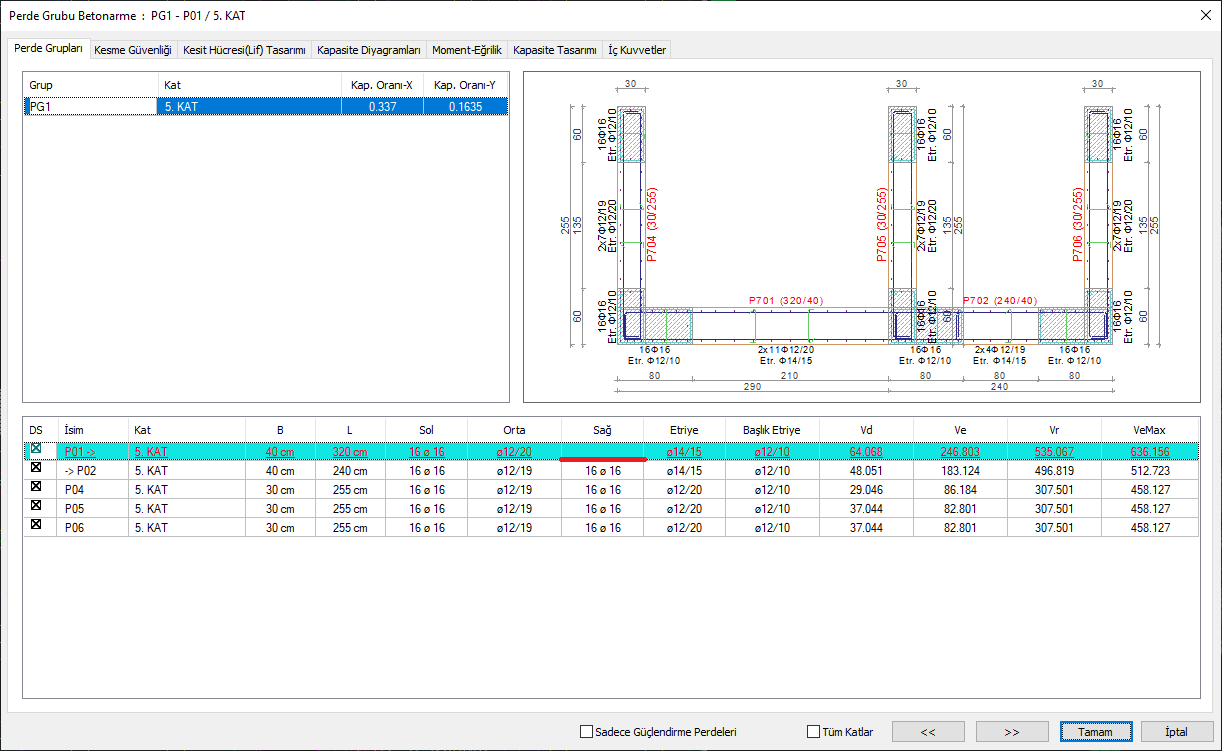Viewport: 1222px width, 751px height.
Task: Open the Kapasite Diyagramları tab
Action: point(368,50)
